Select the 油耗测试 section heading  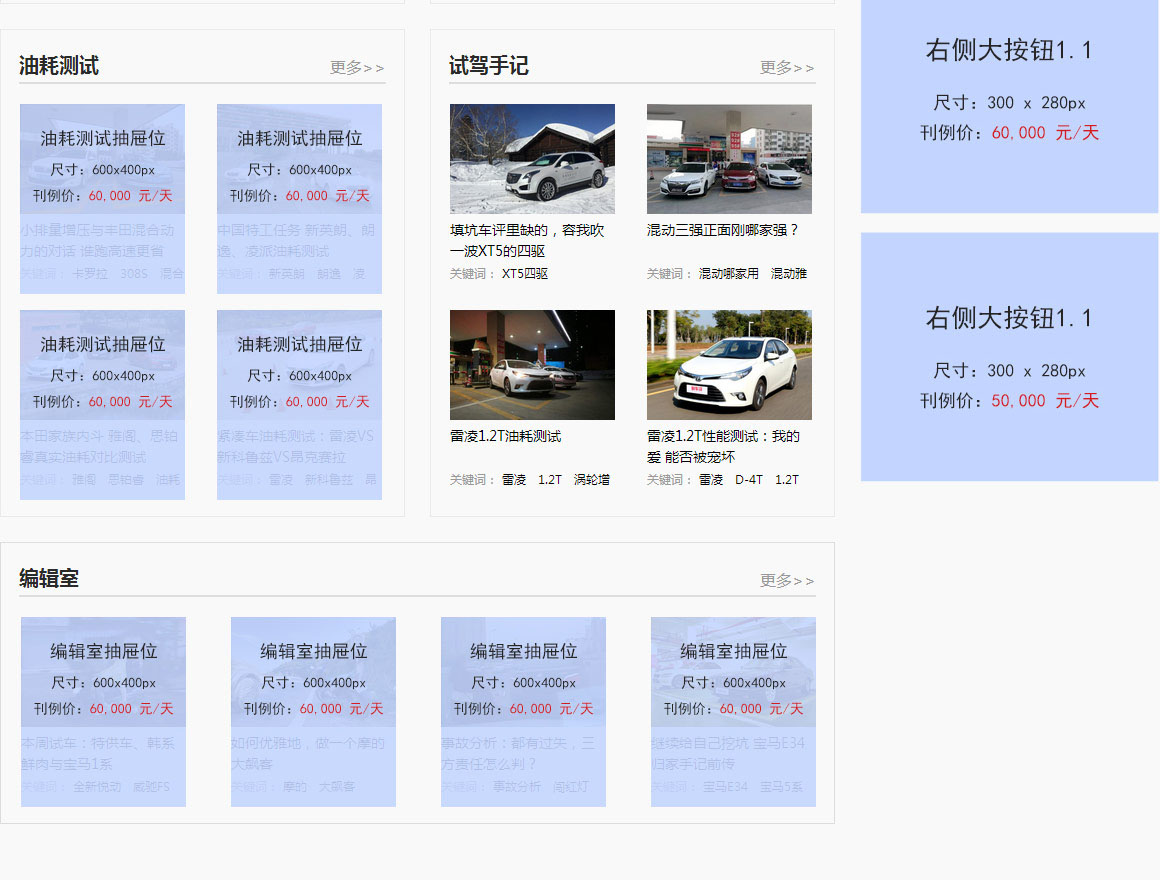(59, 66)
